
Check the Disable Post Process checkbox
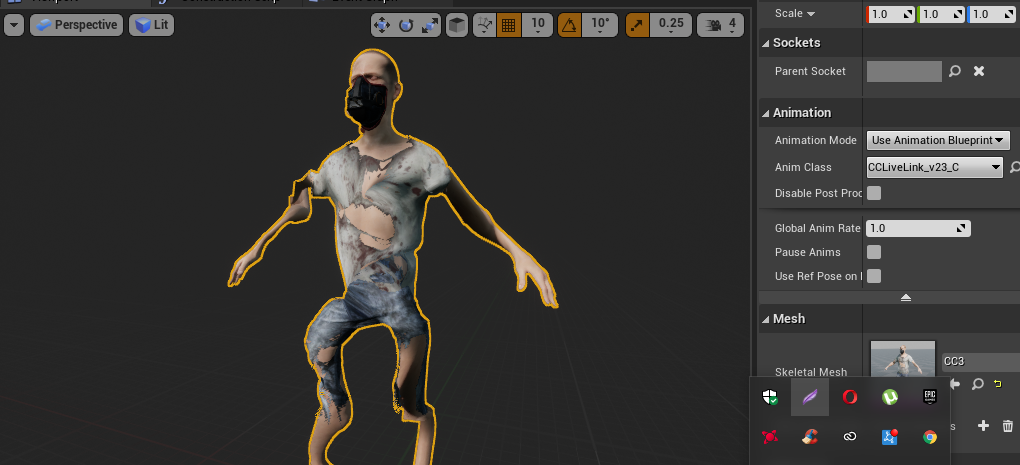[874, 193]
